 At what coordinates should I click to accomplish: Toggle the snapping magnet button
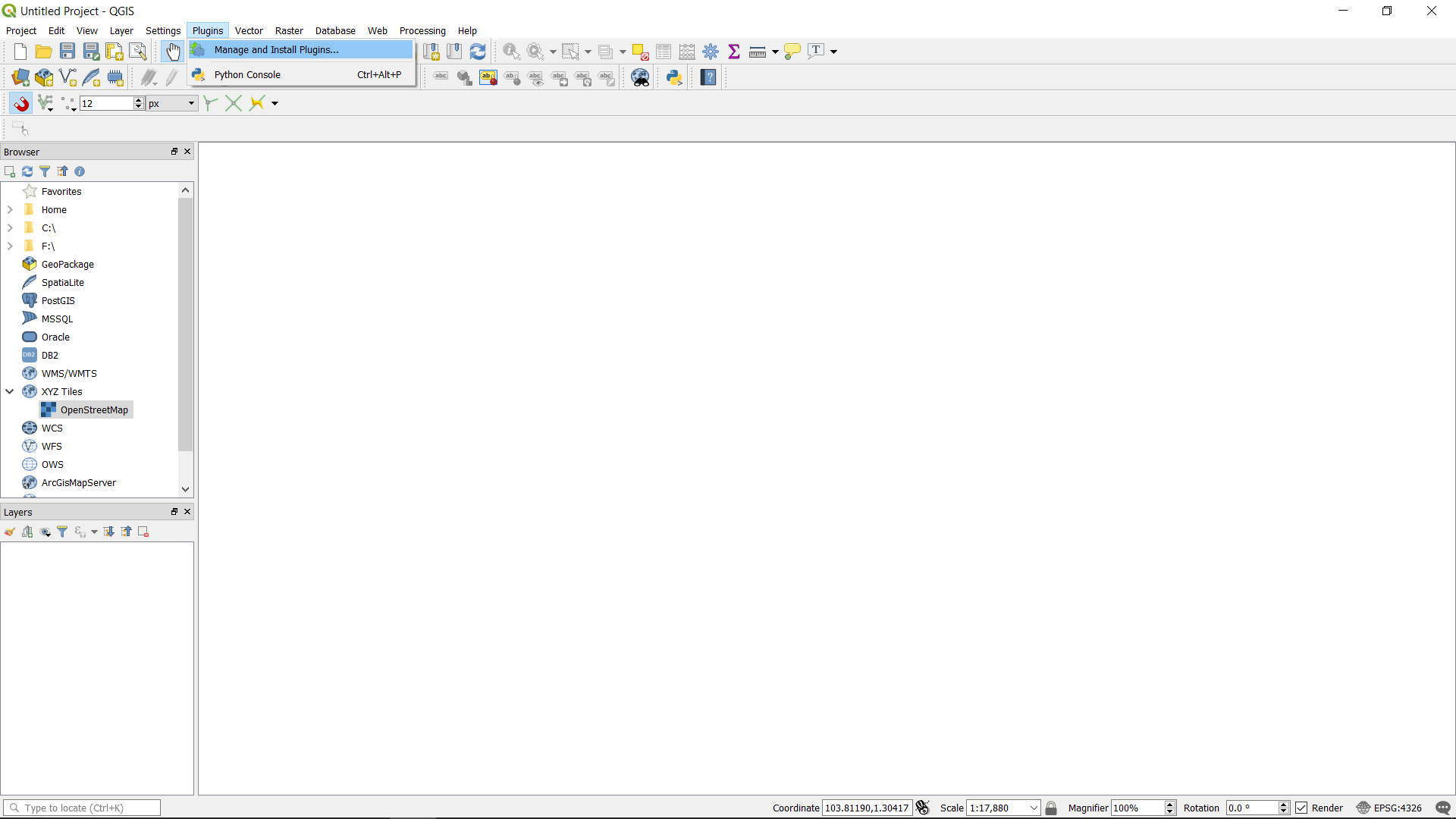(x=20, y=104)
